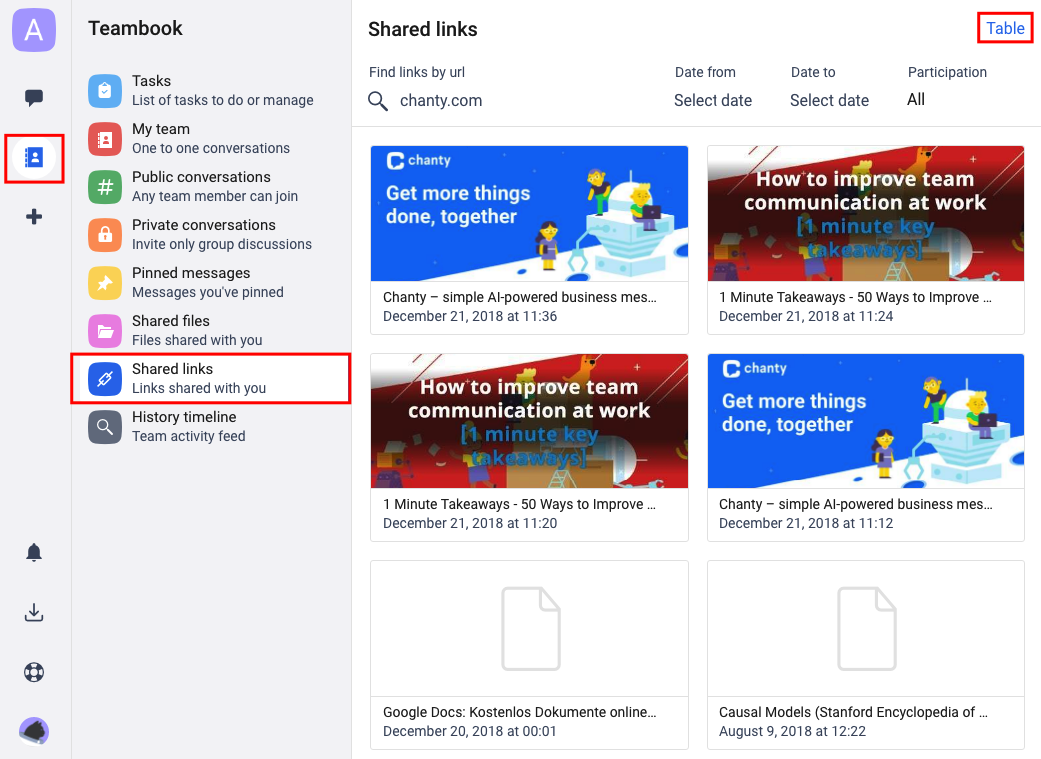The width and height of the screenshot is (1041, 759).
Task: Open the Date from date picker
Action: click(713, 100)
